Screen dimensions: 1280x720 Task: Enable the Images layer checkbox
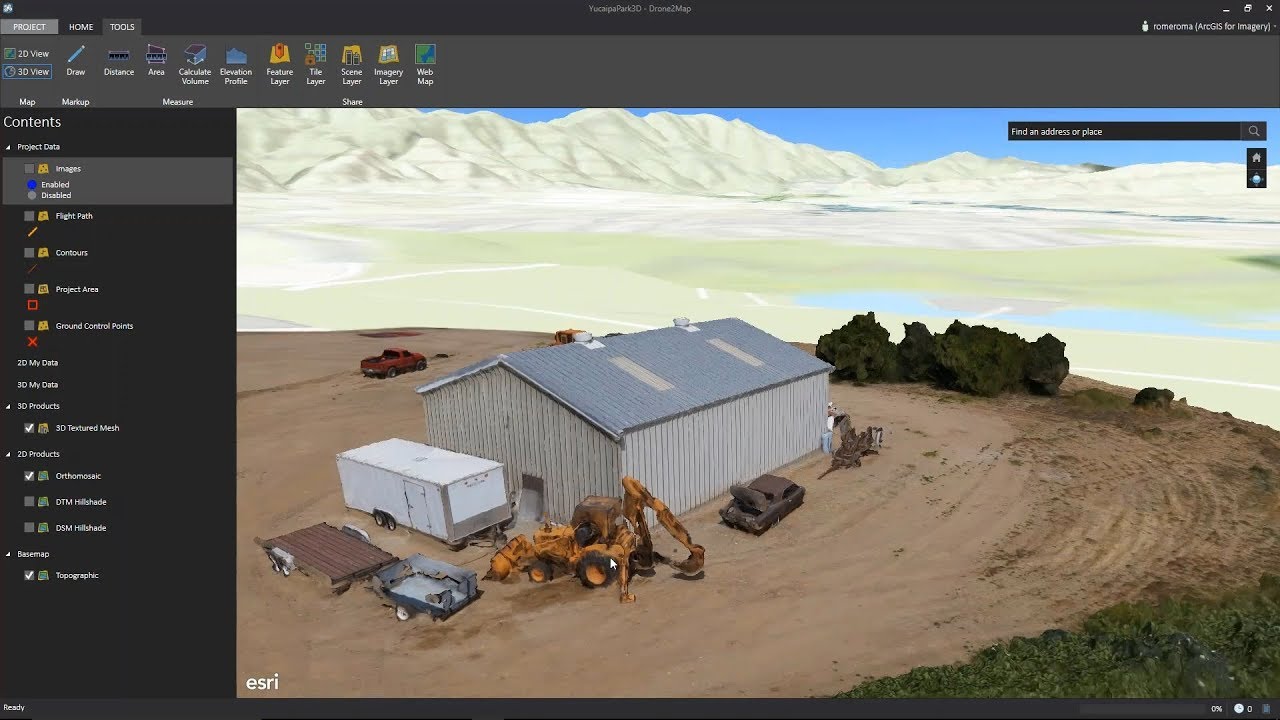[29, 169]
